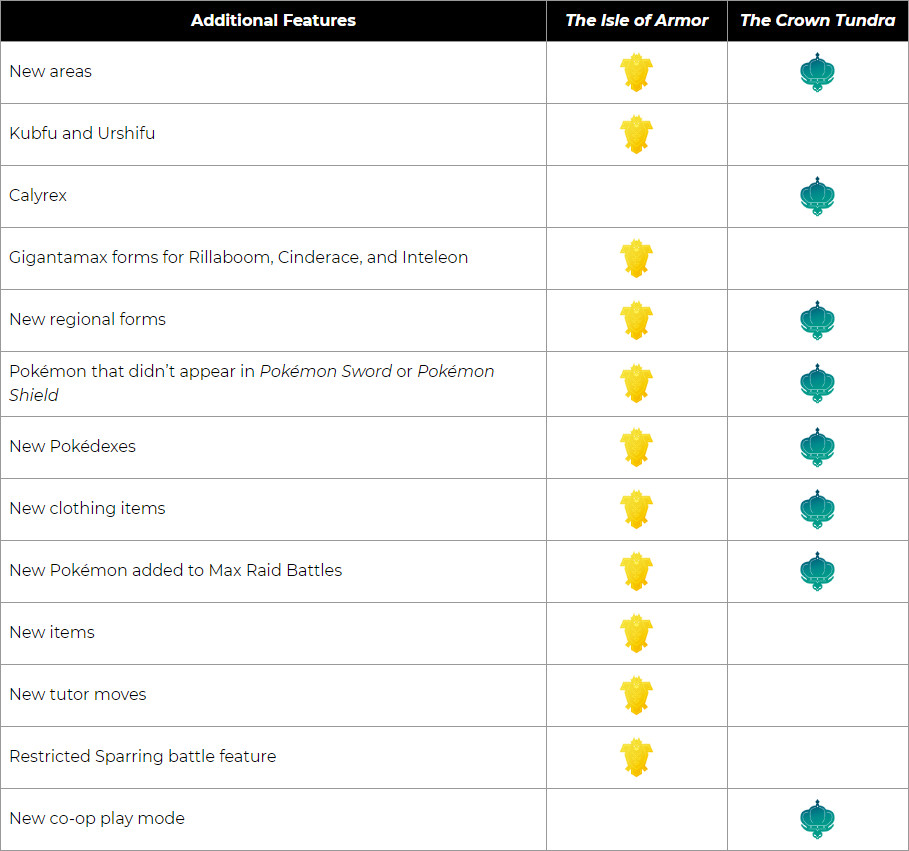Click the teal icon in New co-op play mode row

[x=817, y=819]
